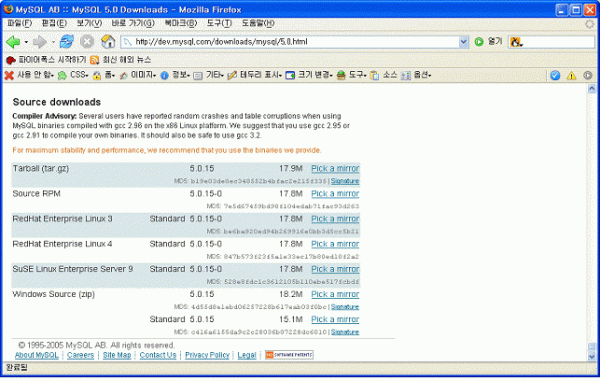The height and width of the screenshot is (381, 600).
Task: Open the Miscellaneous toolbar menu
Action: click(209, 75)
